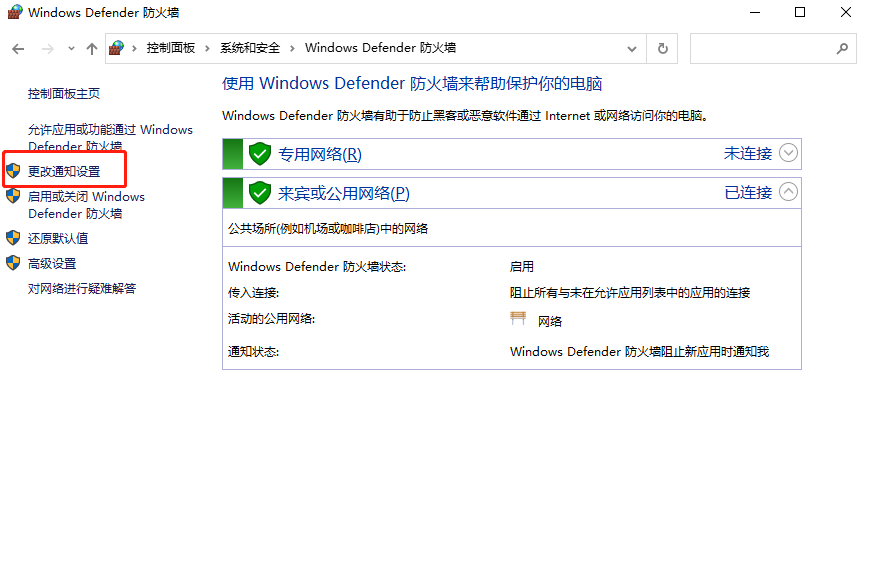Viewport: 869px width, 575px height.
Task: Minimize the Windows Defender 防火墙 window
Action: point(755,12)
